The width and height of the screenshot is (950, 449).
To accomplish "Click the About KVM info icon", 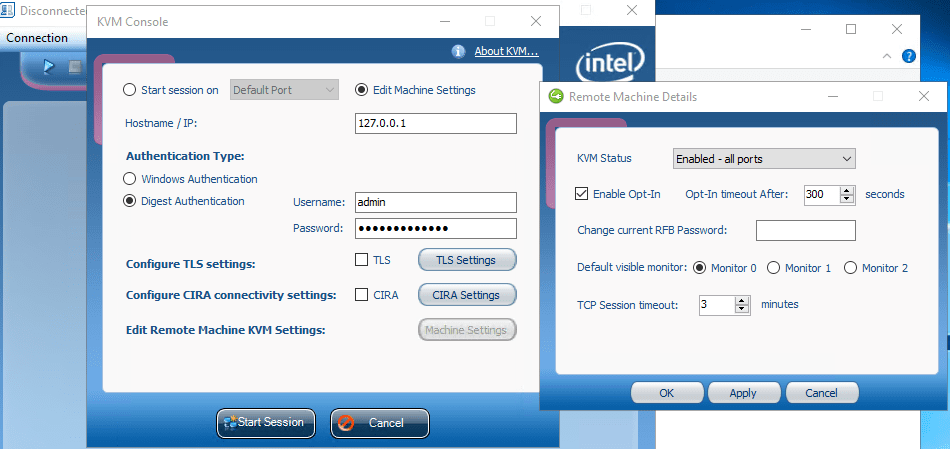I will tap(459, 52).
